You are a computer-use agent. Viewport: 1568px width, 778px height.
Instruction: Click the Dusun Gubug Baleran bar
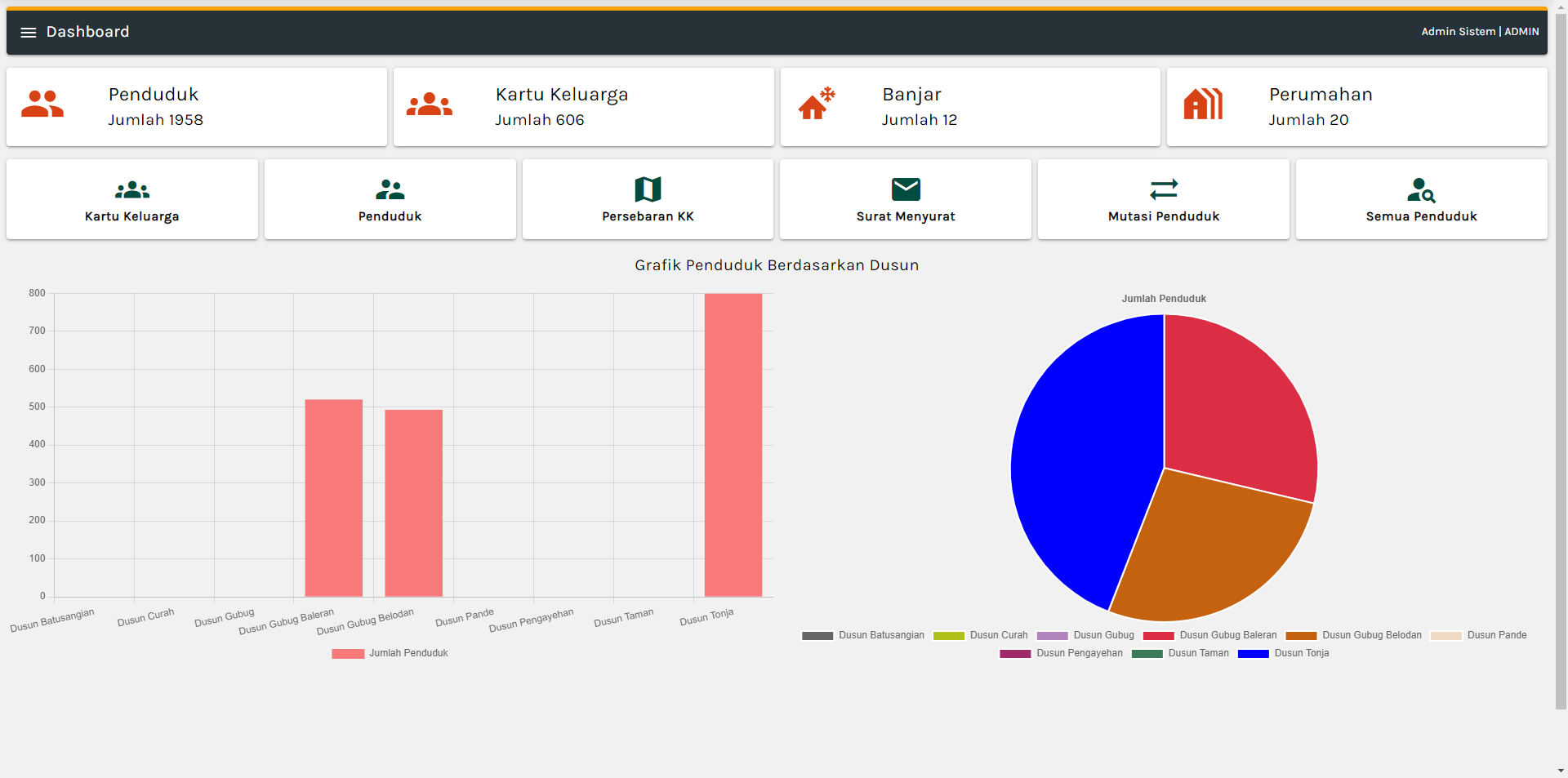333,498
